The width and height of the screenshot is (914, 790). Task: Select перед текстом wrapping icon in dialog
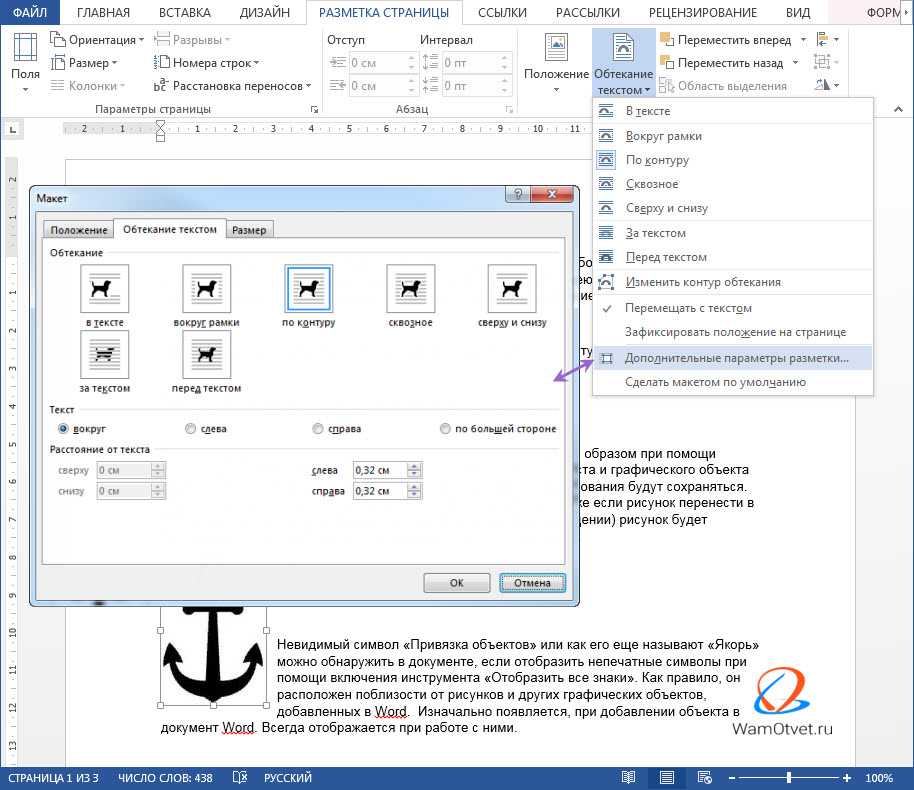coord(206,354)
